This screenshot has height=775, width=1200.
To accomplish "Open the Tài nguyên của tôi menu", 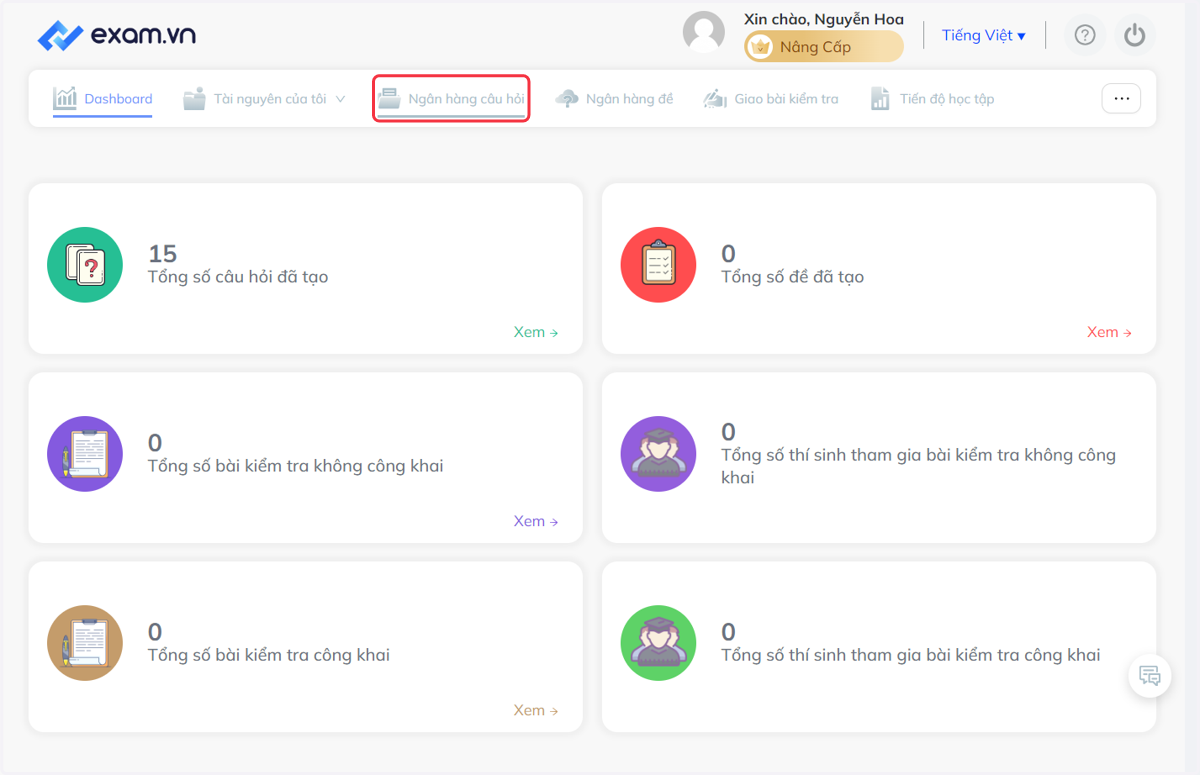I will (x=265, y=99).
